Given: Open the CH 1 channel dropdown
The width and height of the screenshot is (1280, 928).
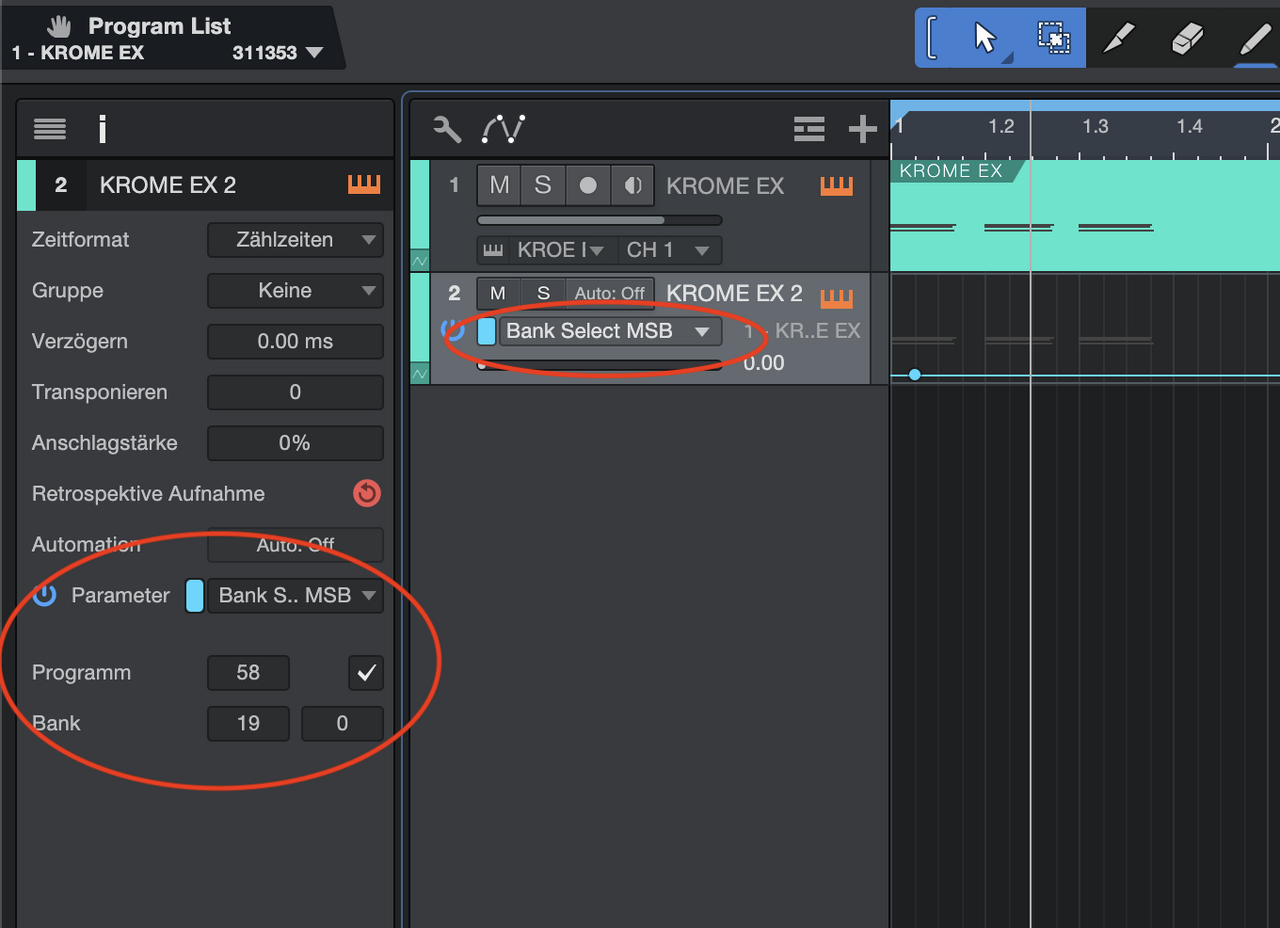Looking at the screenshot, I should 668,250.
